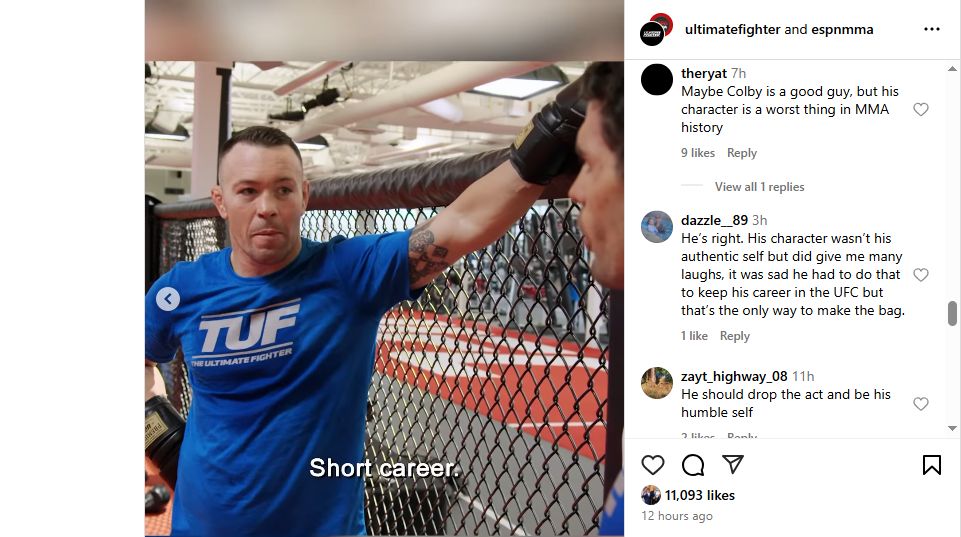The width and height of the screenshot is (961, 537).
Task: Like dazzle__89's comment heart
Action: point(921,275)
